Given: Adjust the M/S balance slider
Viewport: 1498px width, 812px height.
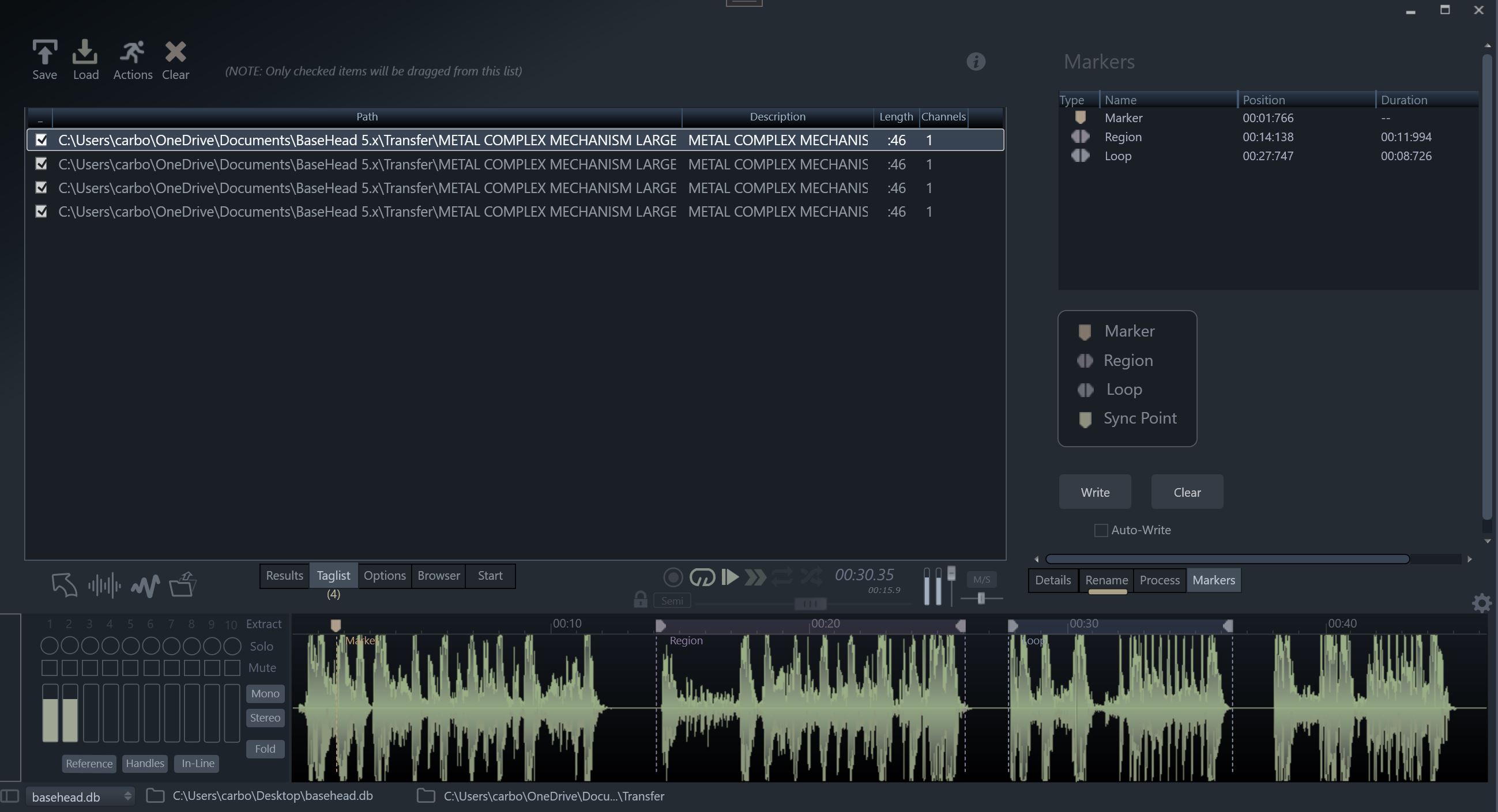Looking at the screenshot, I should click(x=981, y=598).
